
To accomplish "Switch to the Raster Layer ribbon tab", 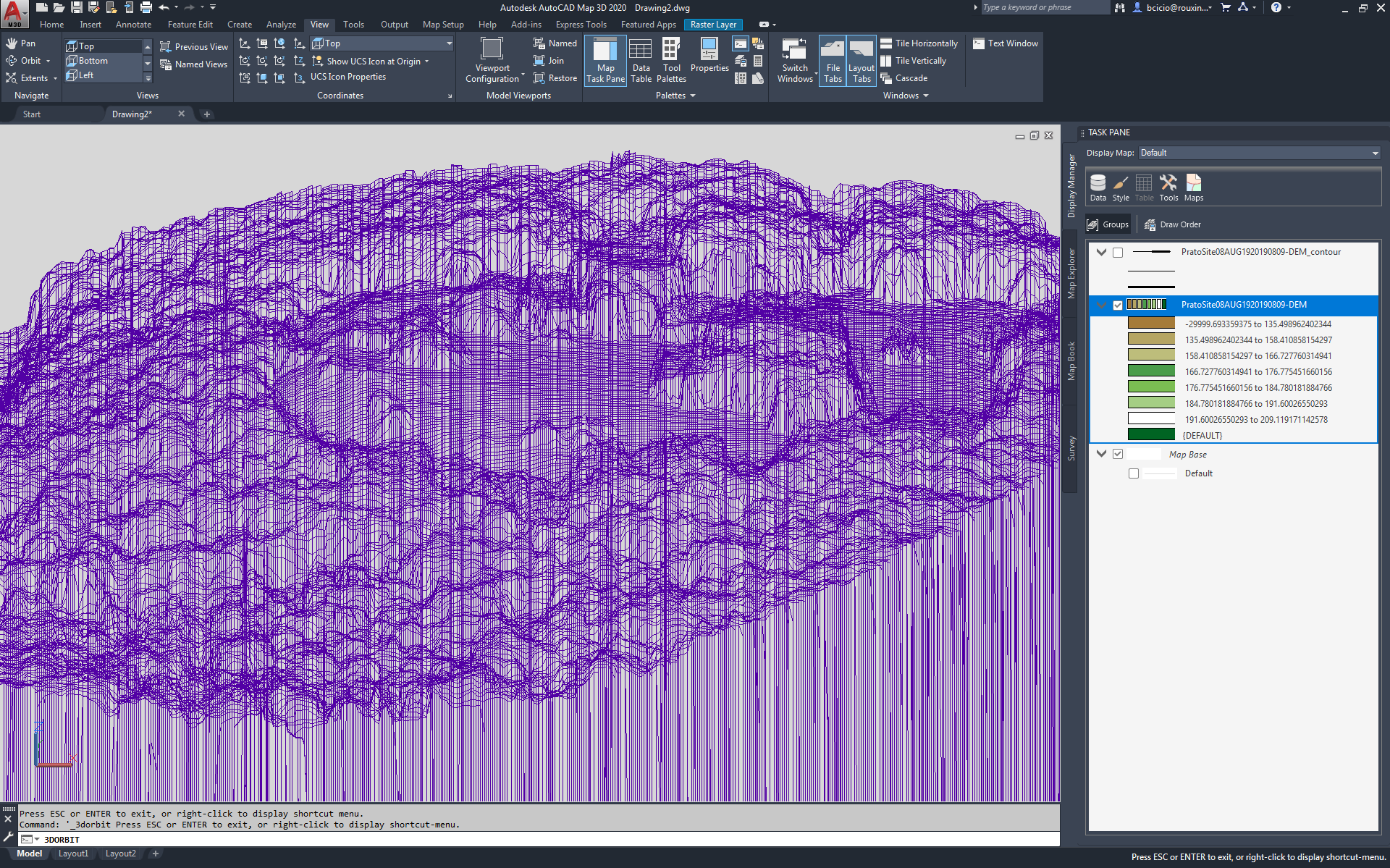I will pos(713,24).
